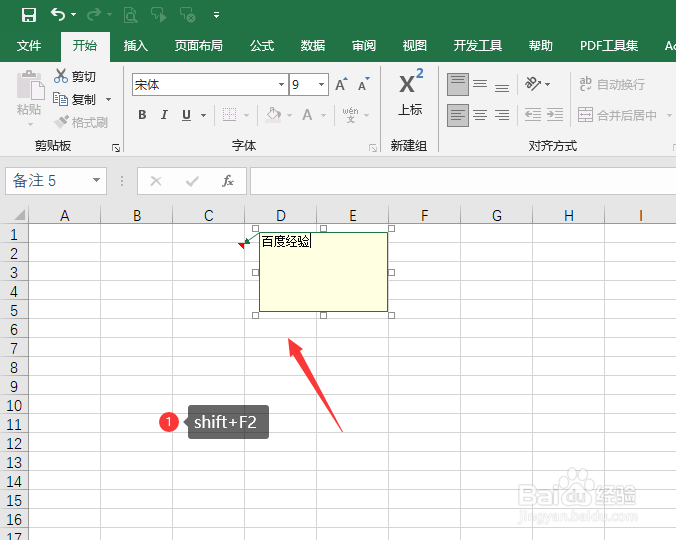This screenshot has width=676, height=540.
Task: Switch to the 帮助 ribbon tab
Action: point(541,46)
